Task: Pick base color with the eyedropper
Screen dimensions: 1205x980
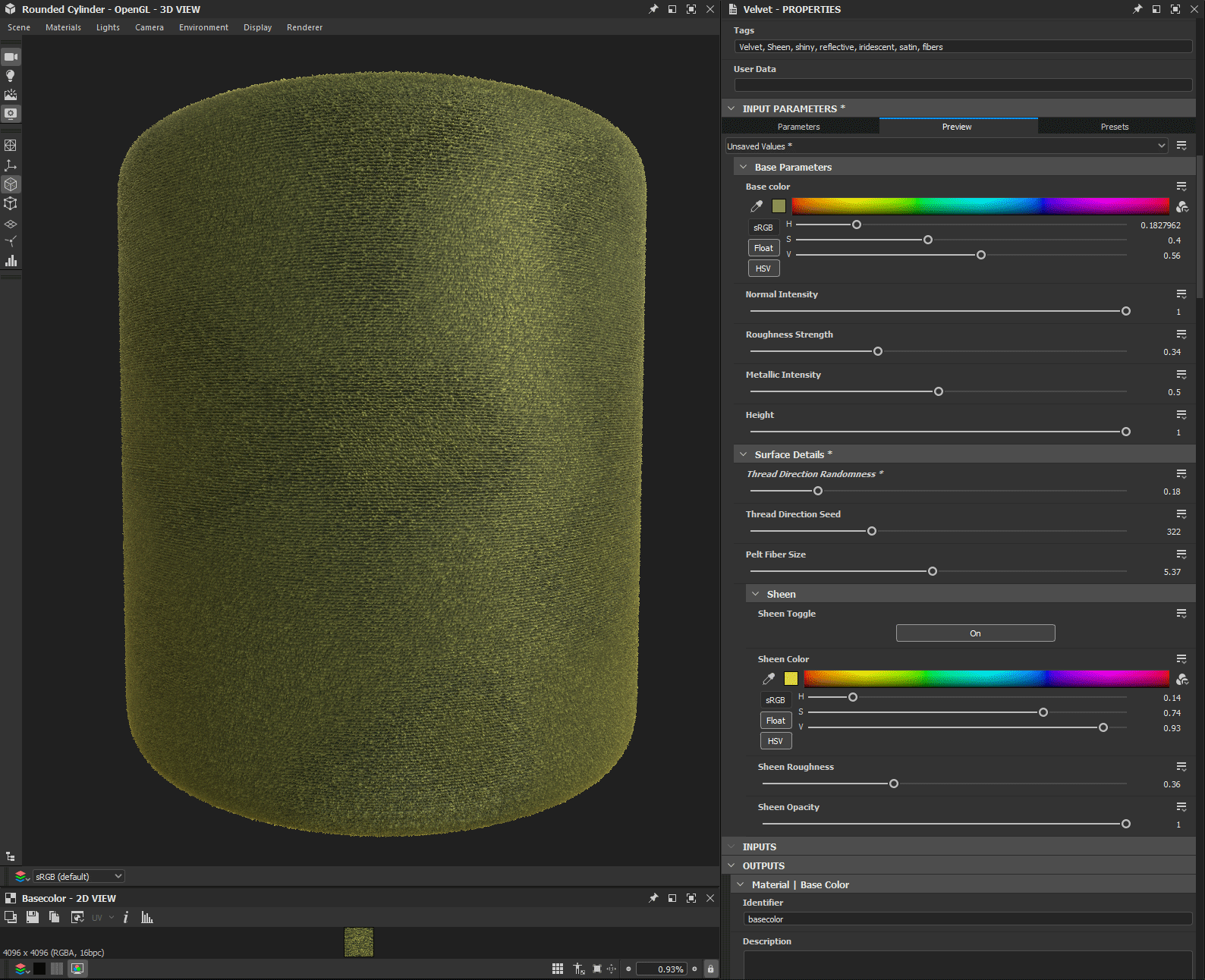Action: 757,206
